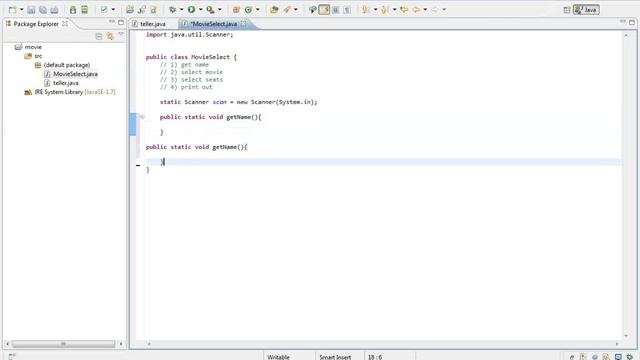
Task: Select the JRE System Library node
Action: click(x=70, y=92)
